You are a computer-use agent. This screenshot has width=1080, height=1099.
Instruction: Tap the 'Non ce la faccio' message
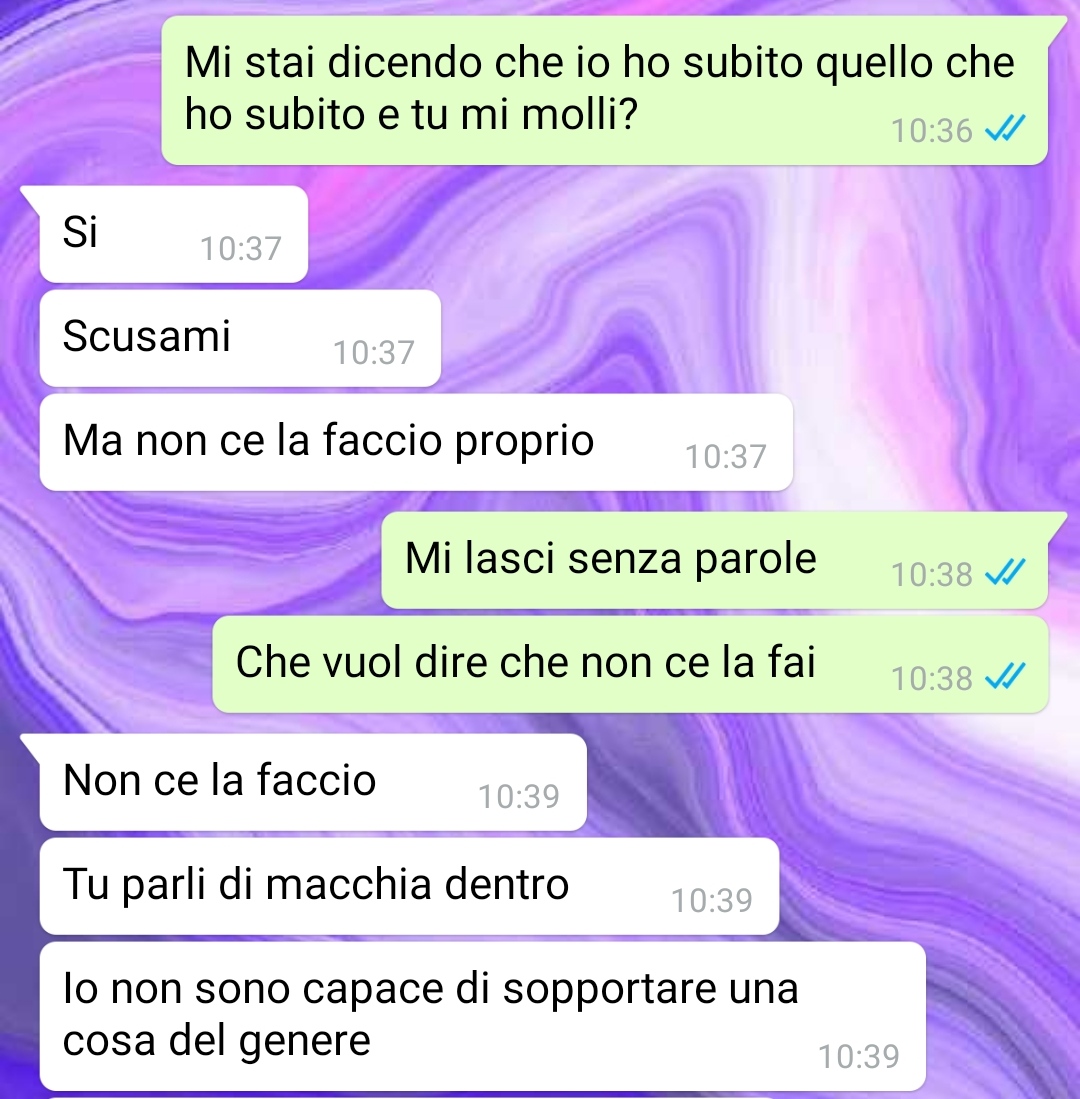pos(313,782)
